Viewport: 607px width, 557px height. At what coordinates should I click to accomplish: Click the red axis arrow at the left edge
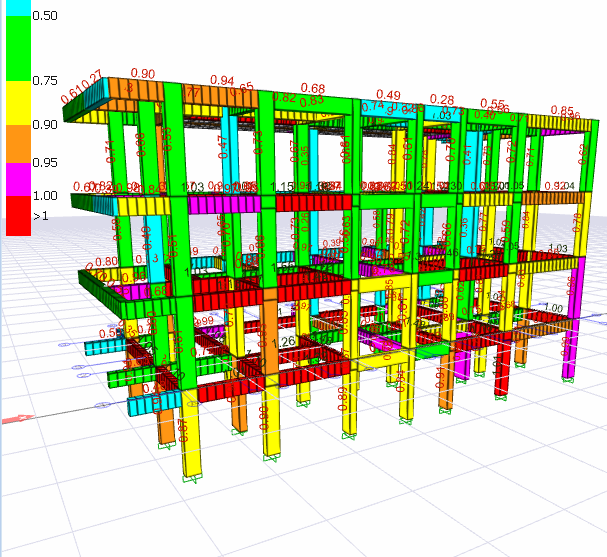[18, 419]
